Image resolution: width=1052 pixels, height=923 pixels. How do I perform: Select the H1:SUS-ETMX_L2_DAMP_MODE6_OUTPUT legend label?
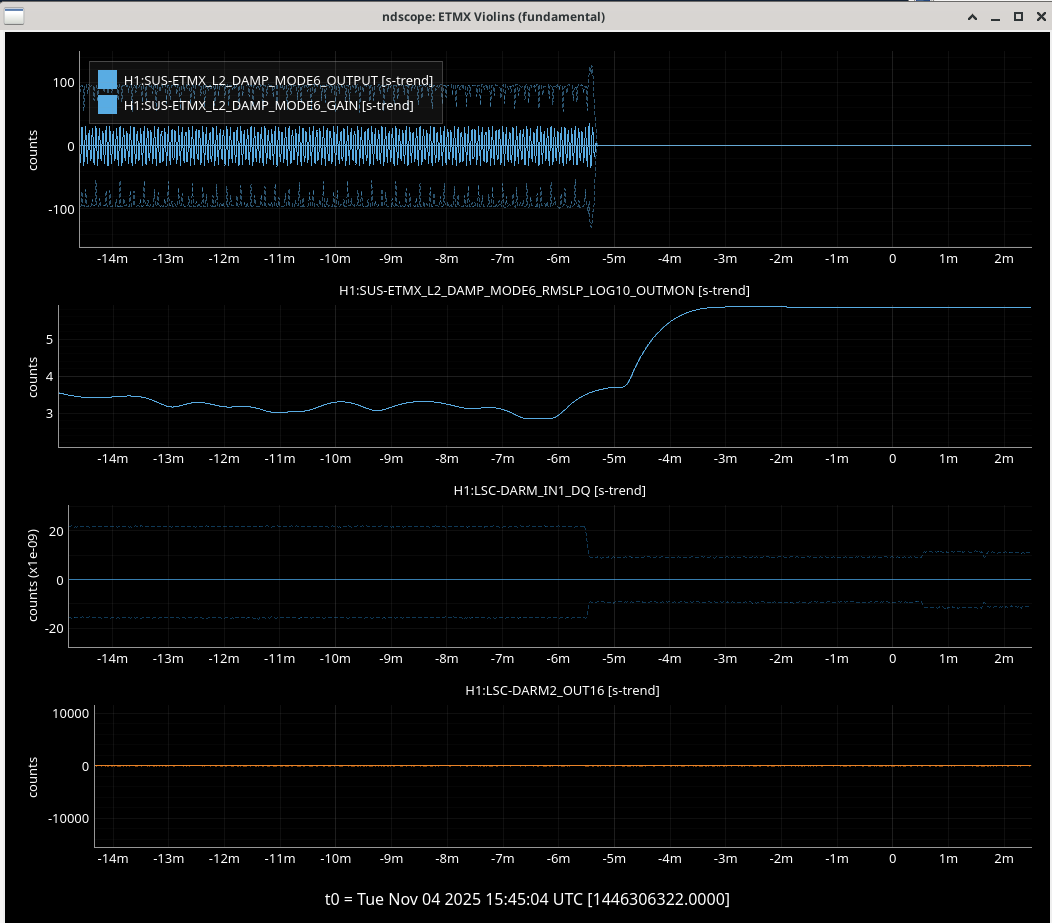tap(278, 80)
